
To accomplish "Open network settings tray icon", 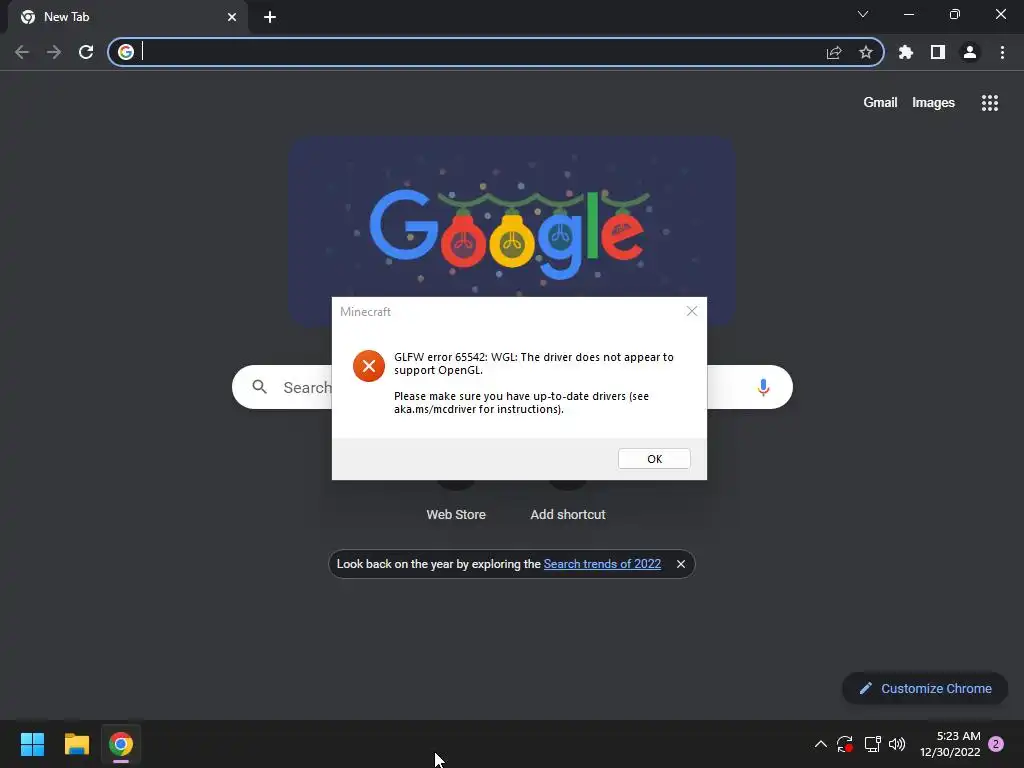I will tap(872, 744).
